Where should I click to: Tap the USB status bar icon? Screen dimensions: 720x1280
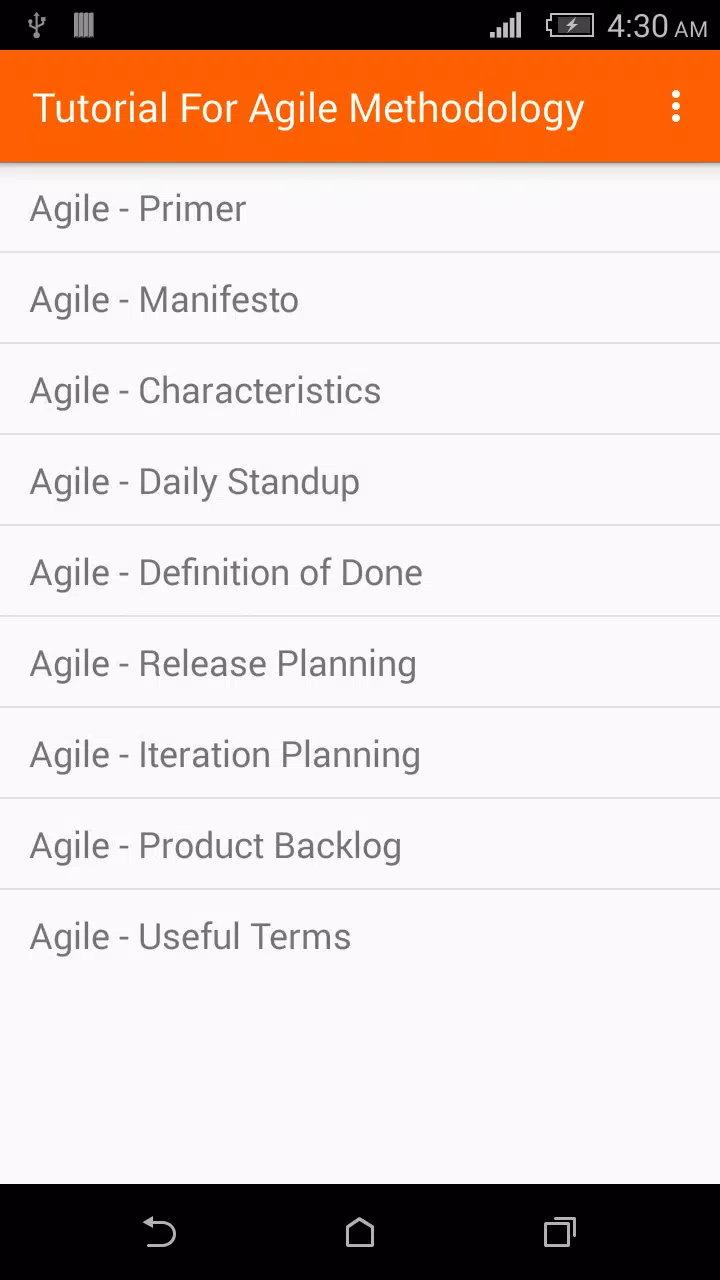click(x=37, y=25)
